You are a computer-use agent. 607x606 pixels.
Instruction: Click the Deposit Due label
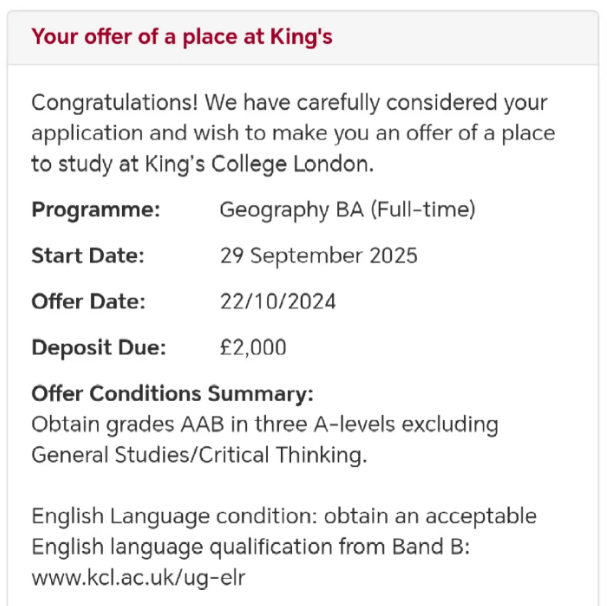99,347
